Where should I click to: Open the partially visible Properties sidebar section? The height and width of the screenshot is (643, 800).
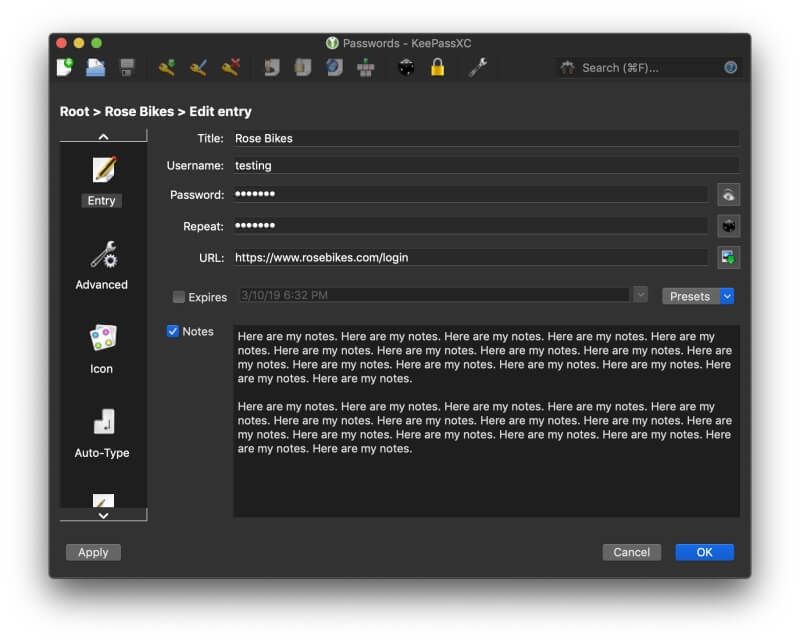coord(103,500)
